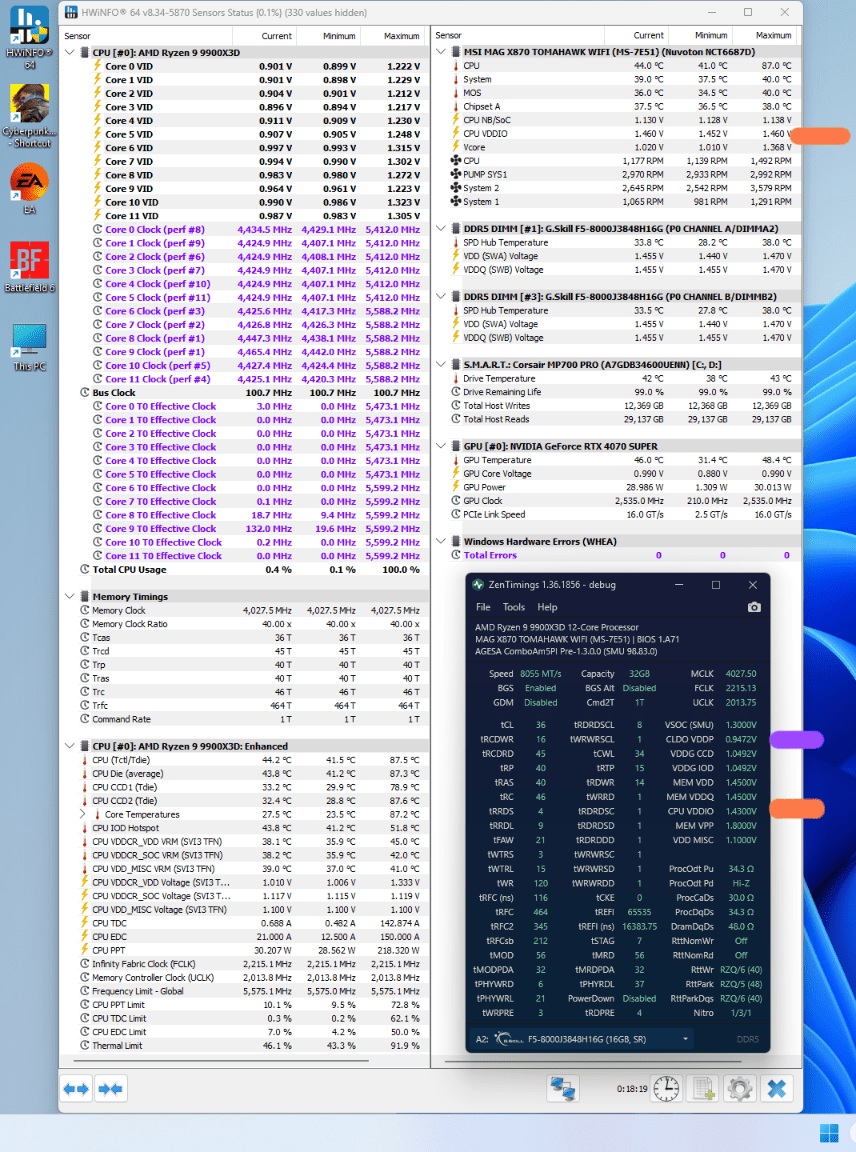
Task: Open the Cyberpunk shortcut desktop icon
Action: (x=29, y=115)
